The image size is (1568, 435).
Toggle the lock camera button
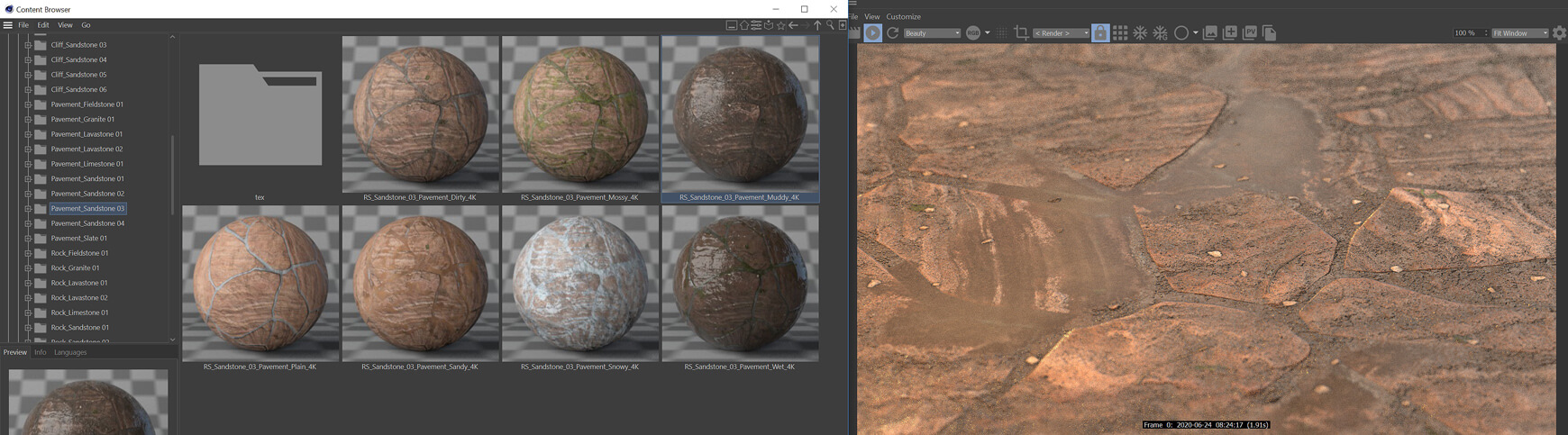coord(1100,33)
